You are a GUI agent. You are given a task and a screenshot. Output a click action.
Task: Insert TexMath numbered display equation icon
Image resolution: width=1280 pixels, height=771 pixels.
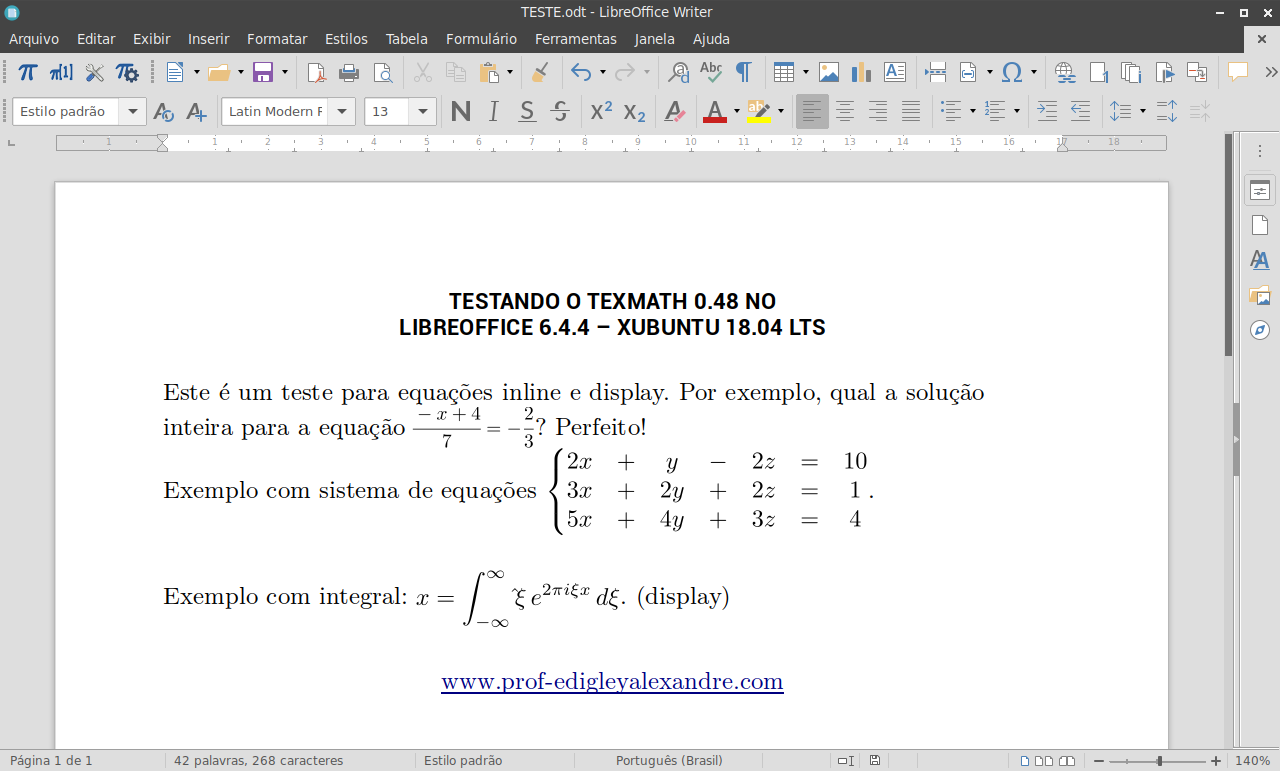pos(61,72)
